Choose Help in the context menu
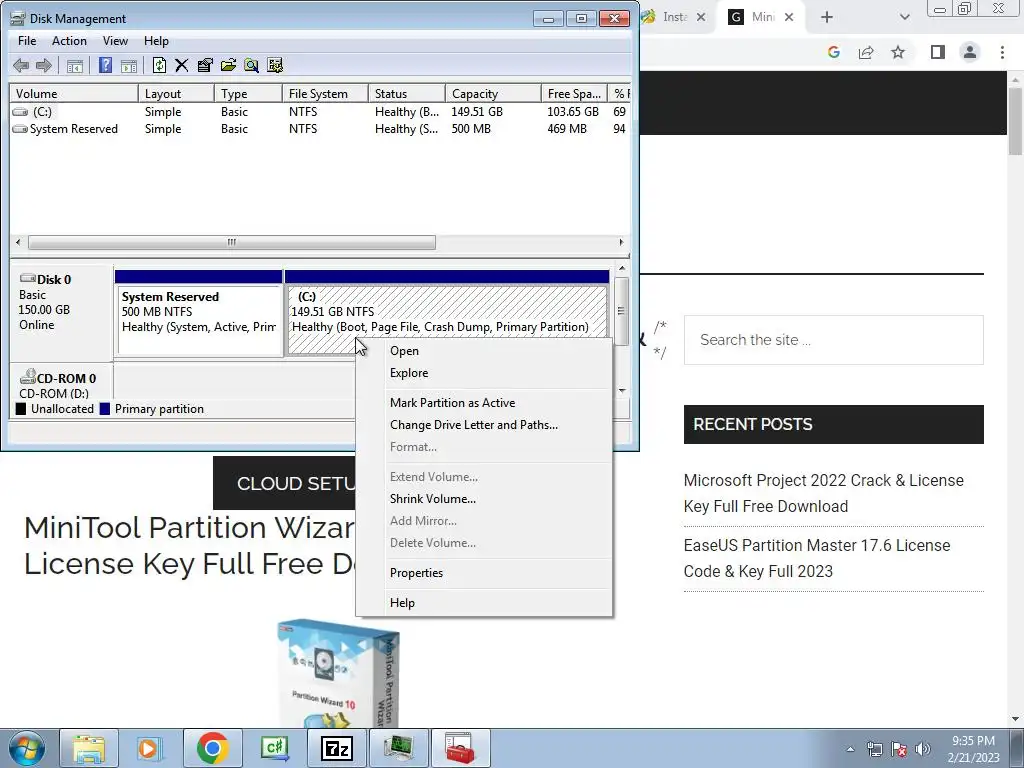Image resolution: width=1024 pixels, height=768 pixels. [x=484, y=603]
